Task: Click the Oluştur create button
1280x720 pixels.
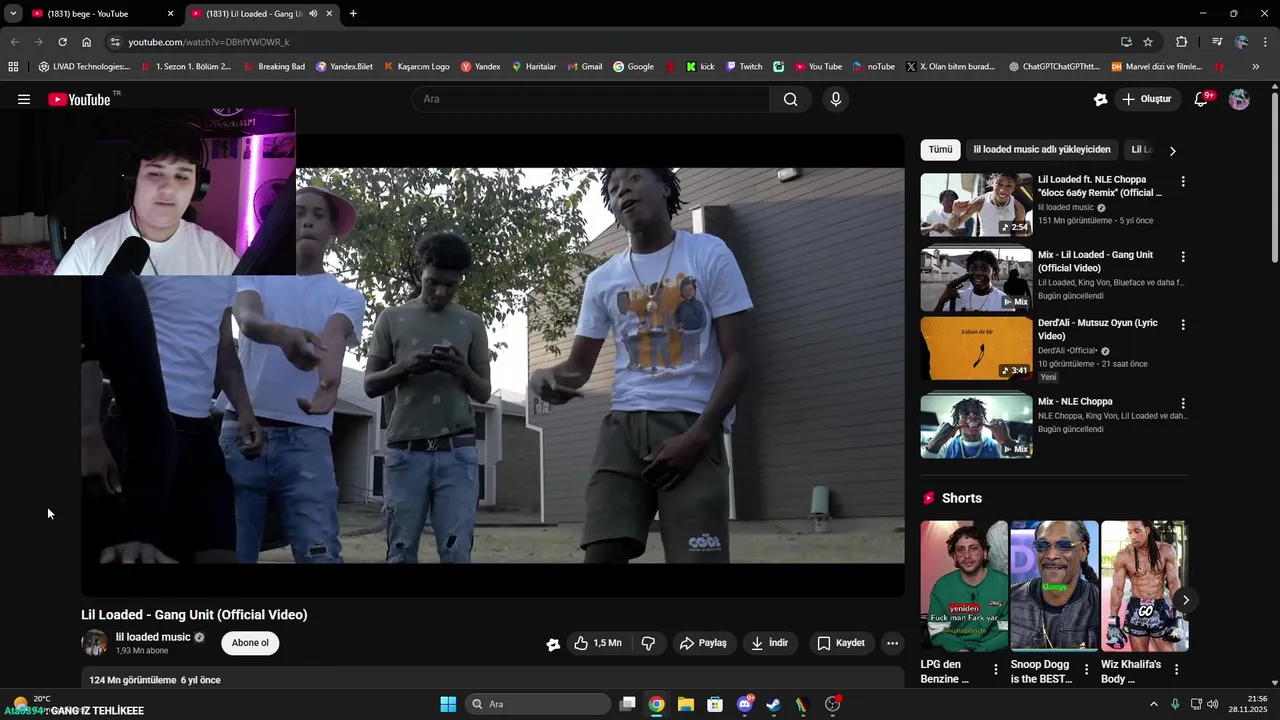Action: (1146, 99)
